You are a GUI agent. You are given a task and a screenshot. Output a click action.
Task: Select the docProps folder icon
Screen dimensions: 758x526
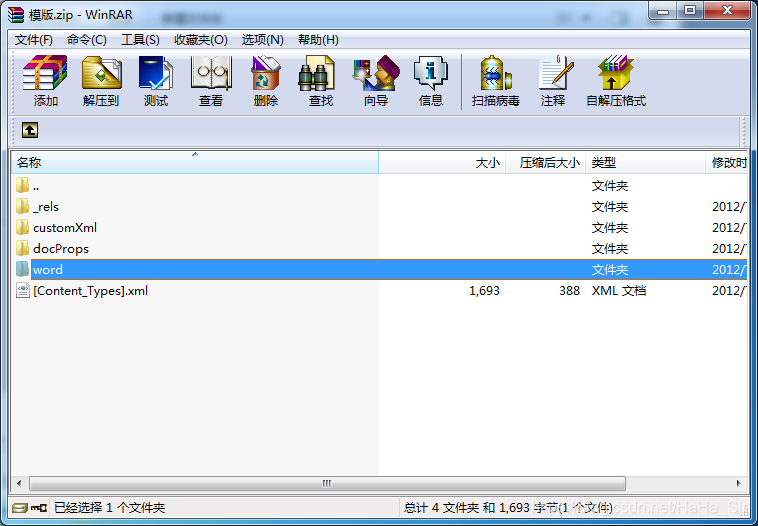[22, 248]
